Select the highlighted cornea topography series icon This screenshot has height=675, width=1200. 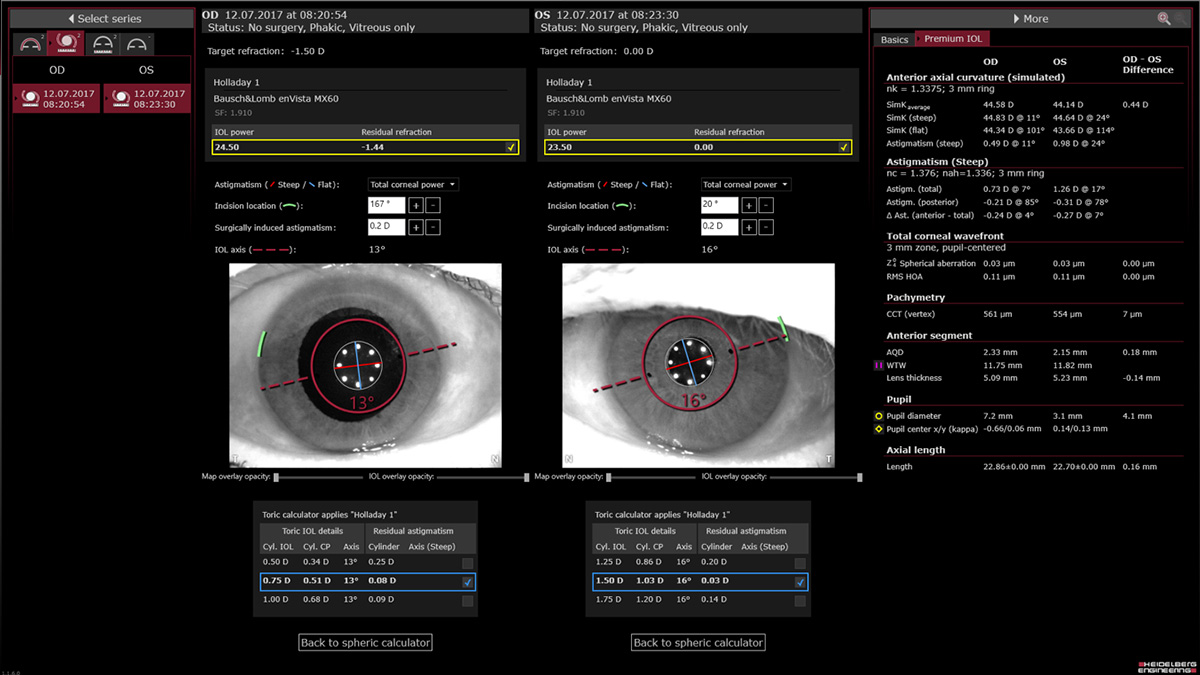point(66,43)
